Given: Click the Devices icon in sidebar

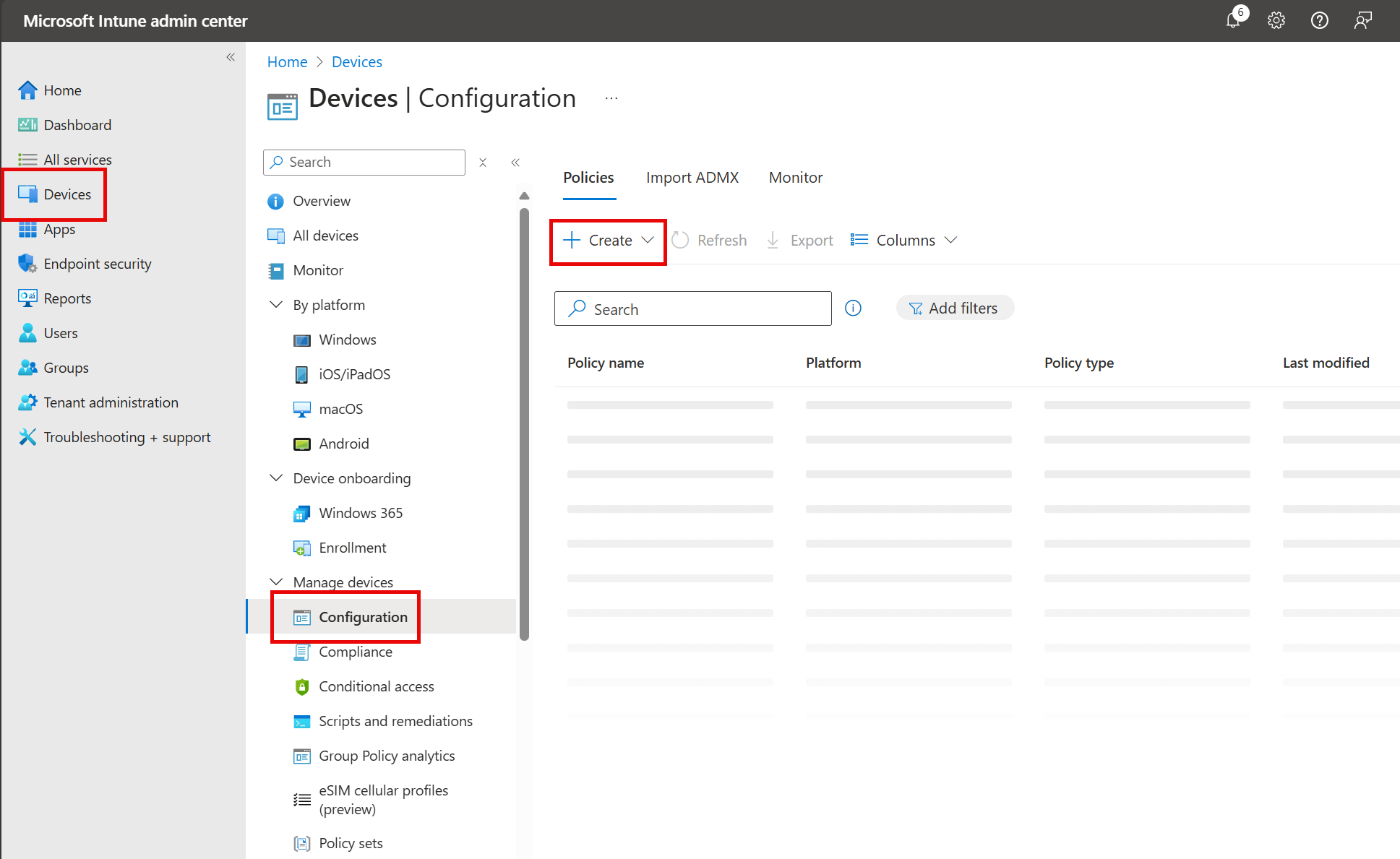Looking at the screenshot, I should point(27,194).
